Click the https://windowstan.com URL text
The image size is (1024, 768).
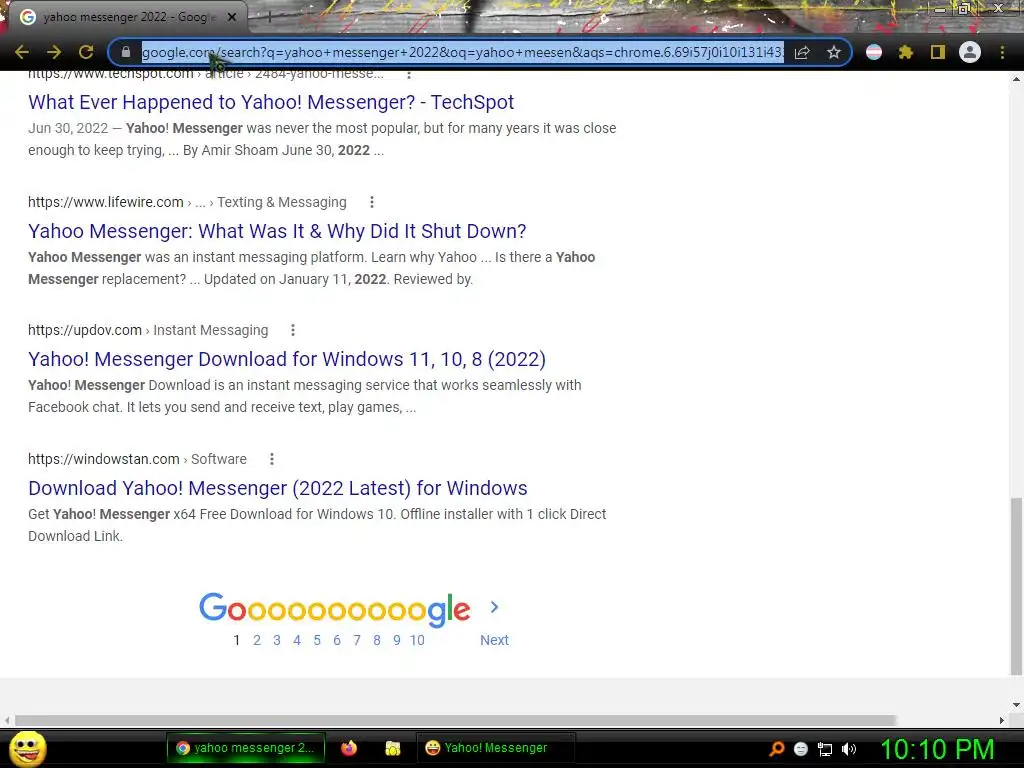pyautogui.click(x=104, y=460)
